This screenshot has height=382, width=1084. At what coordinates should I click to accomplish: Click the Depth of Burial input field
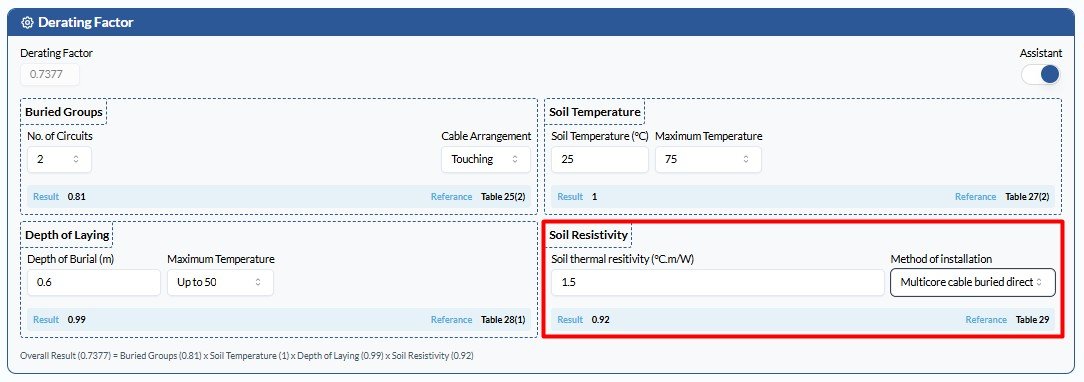(94, 283)
